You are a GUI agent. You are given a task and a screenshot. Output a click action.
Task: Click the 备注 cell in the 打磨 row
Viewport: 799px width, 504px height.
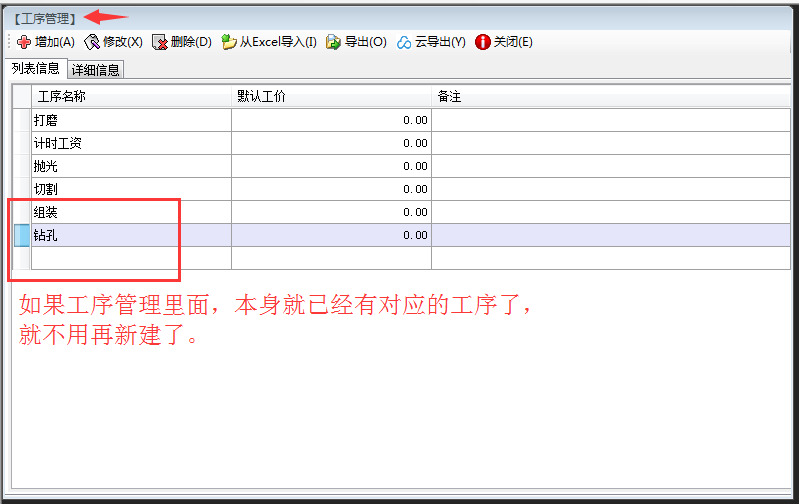coord(610,120)
